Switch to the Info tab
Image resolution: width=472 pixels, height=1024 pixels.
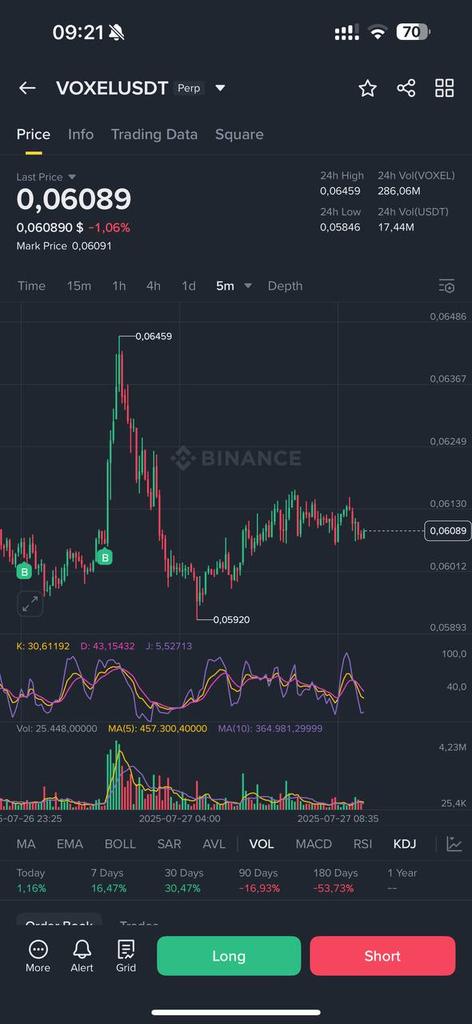81,135
